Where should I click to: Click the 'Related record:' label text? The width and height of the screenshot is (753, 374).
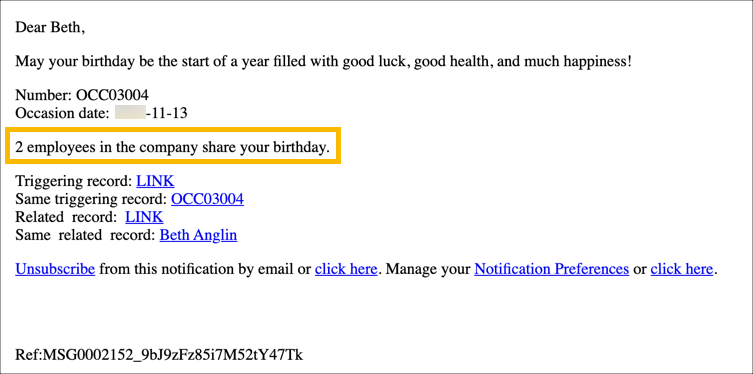66,217
